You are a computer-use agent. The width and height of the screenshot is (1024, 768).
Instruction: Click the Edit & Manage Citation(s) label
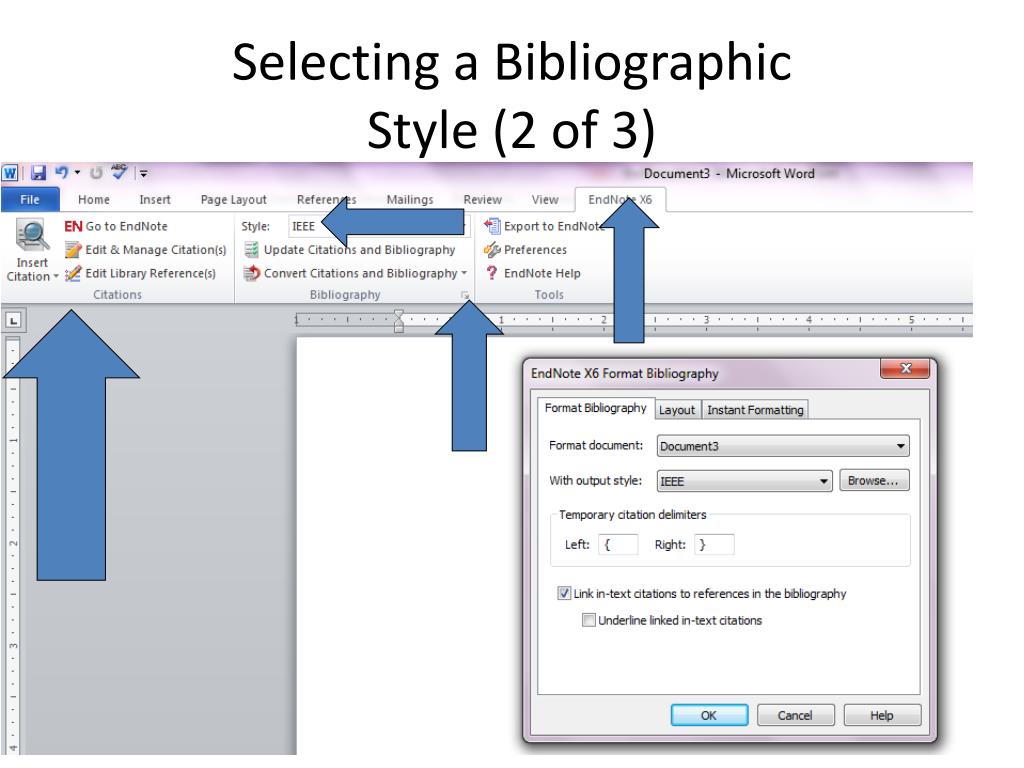point(155,249)
